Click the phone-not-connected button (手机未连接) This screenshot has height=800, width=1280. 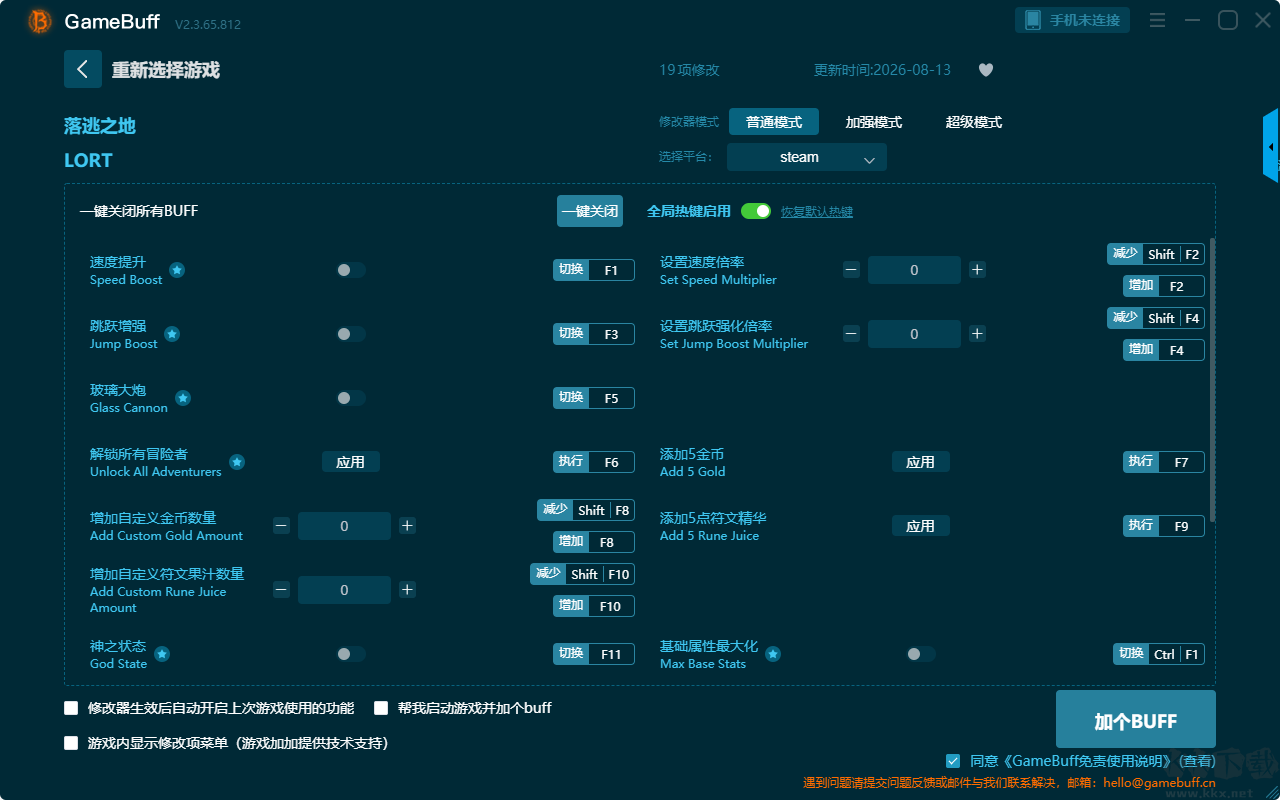(x=1073, y=20)
